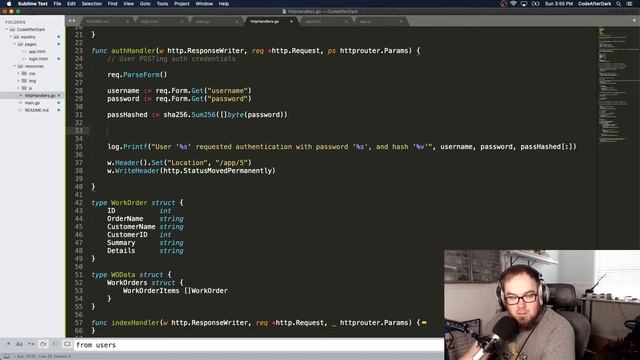This screenshot has width=640, height=360.
Task: Close the app.js tab
Action: [400, 21]
